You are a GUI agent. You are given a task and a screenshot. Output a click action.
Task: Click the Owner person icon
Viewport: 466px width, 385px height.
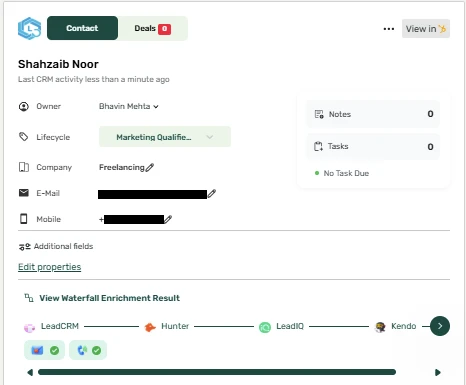point(24,106)
